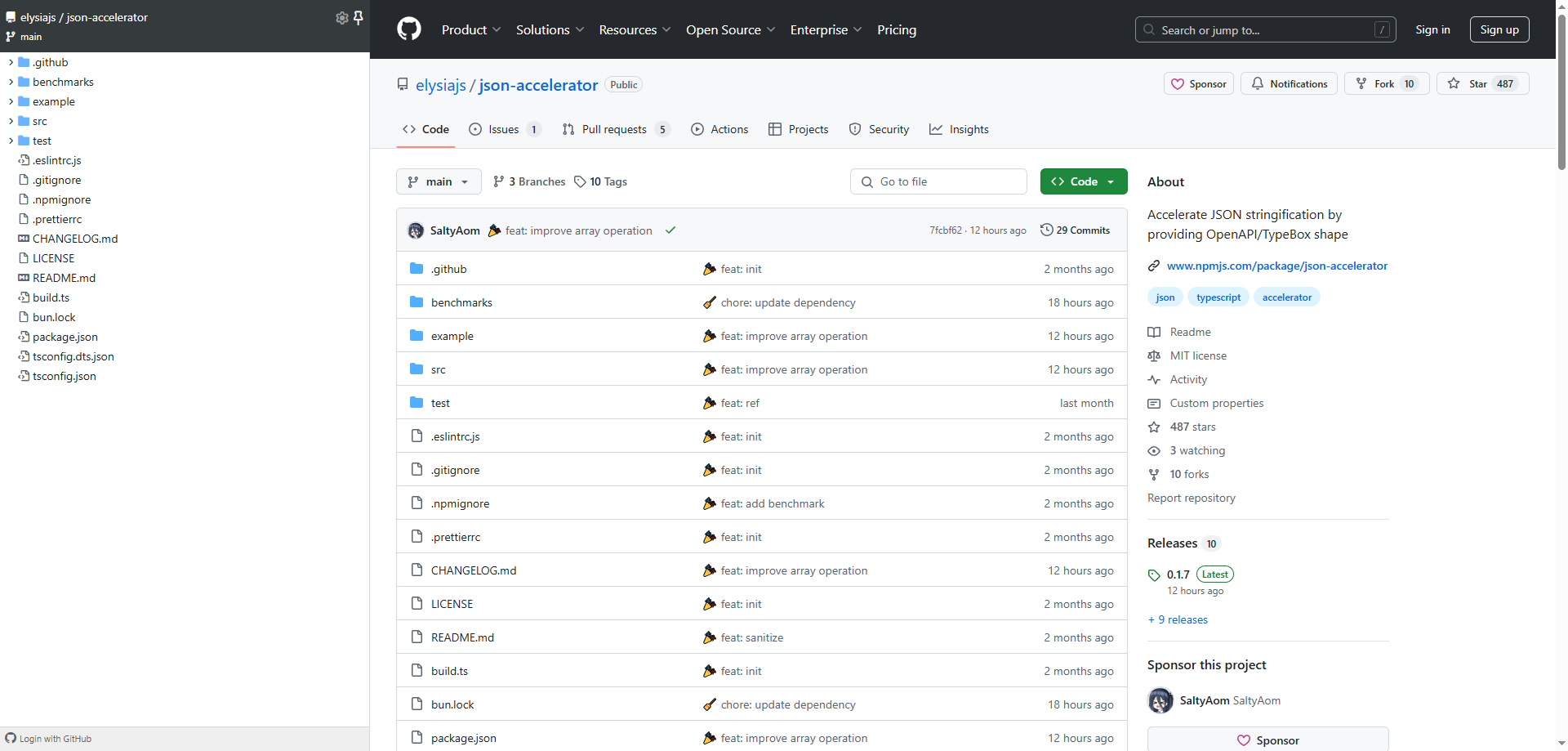Viewport: 1568px width, 751px height.
Task: Open the Solutions navigation dropdown
Action: (550, 29)
